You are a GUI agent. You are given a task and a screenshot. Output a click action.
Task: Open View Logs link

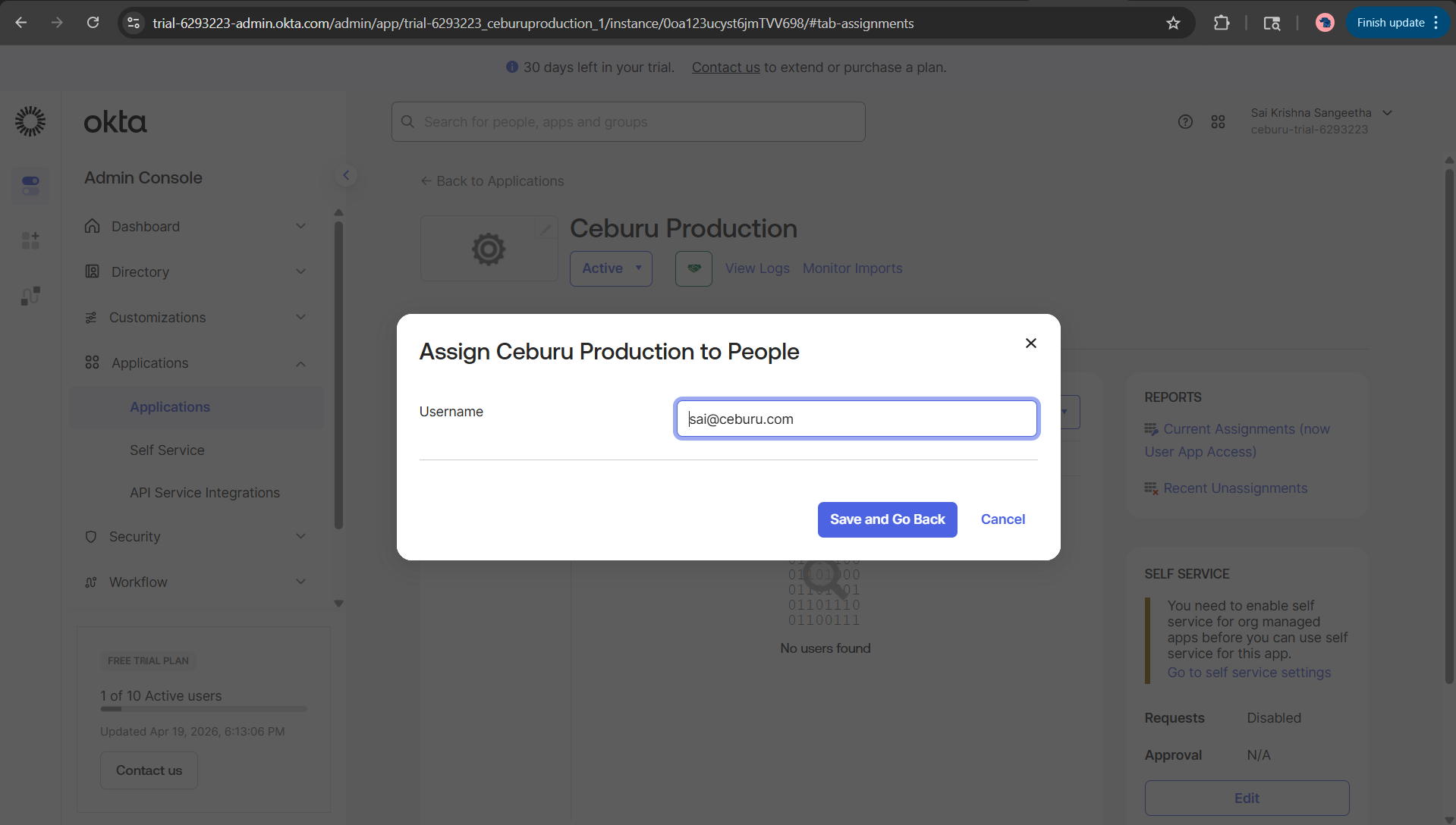pyautogui.click(x=757, y=268)
